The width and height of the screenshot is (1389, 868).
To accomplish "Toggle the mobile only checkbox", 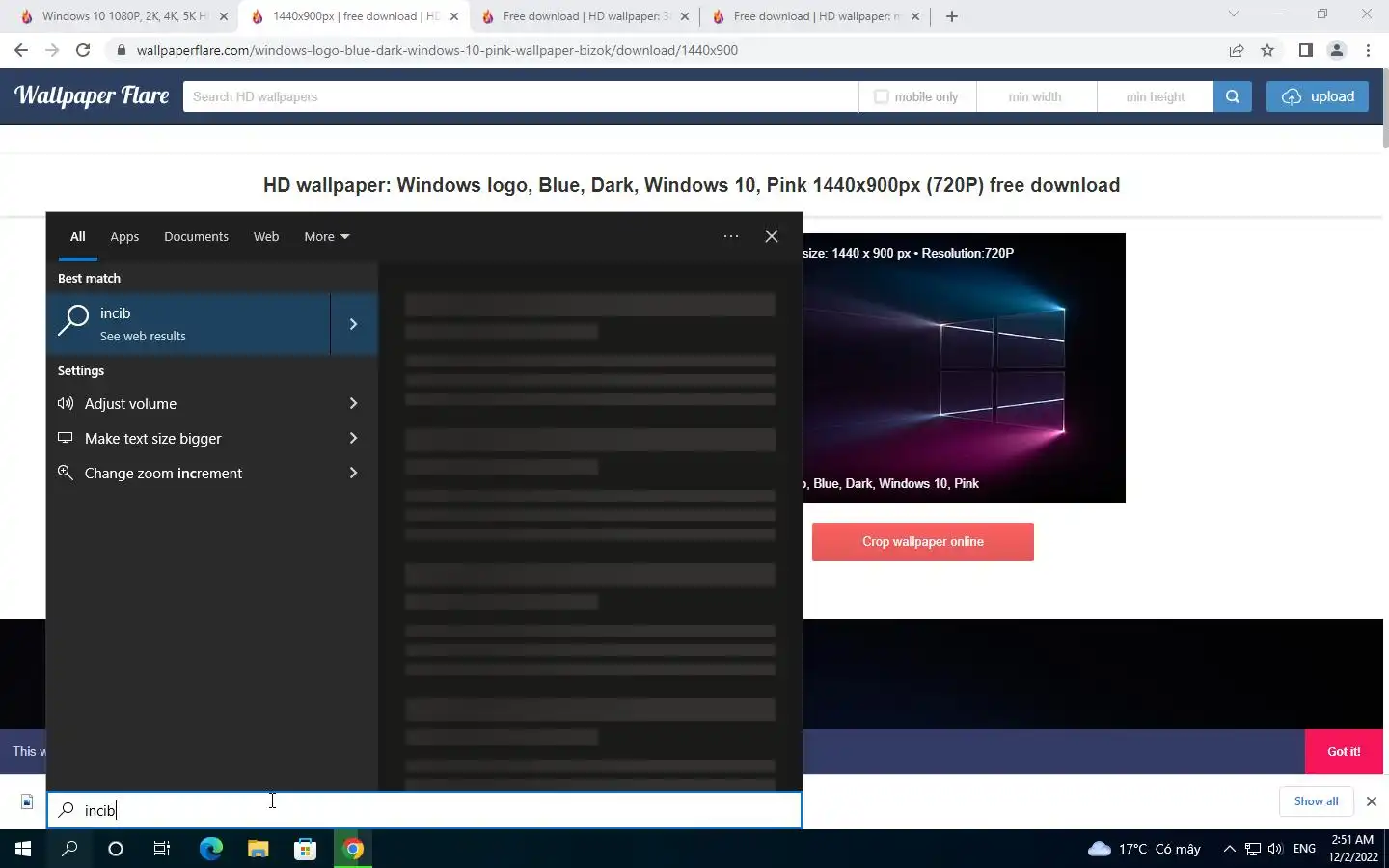I will (881, 96).
